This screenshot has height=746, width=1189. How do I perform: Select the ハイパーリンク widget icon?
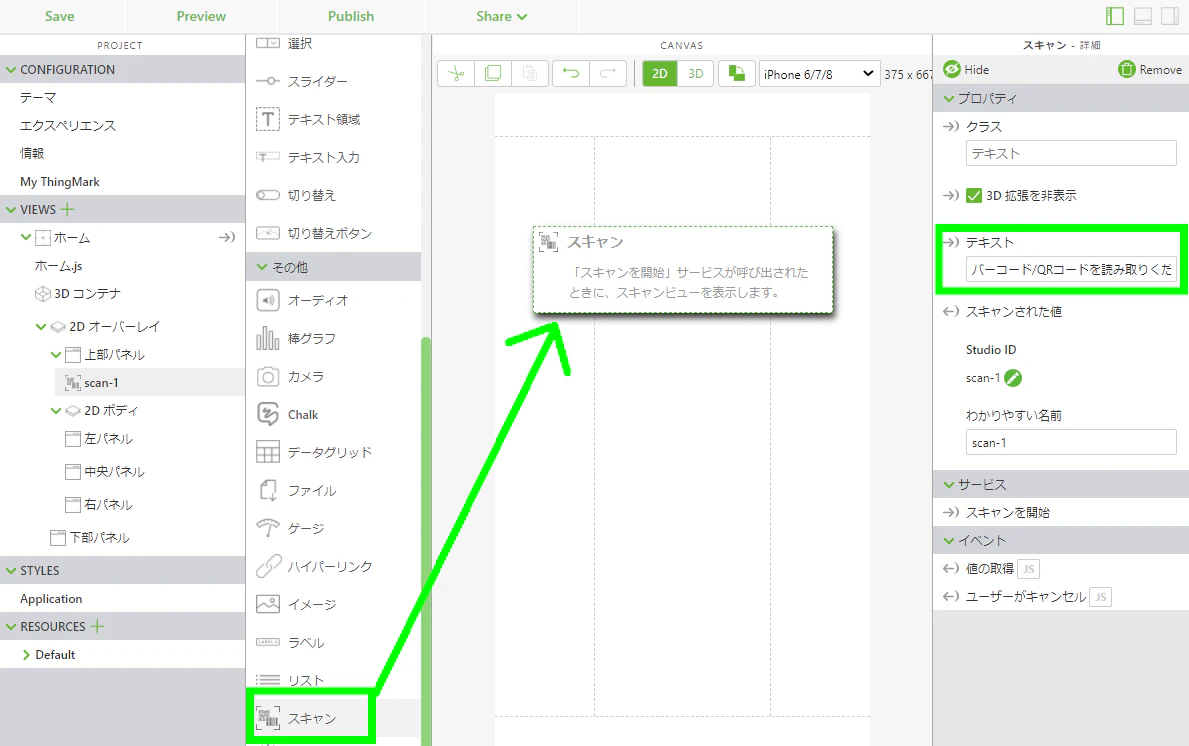click(x=268, y=566)
